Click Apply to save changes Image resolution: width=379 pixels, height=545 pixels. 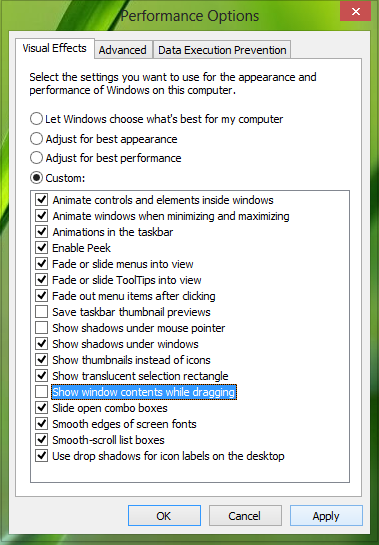pyautogui.click(x=326, y=516)
